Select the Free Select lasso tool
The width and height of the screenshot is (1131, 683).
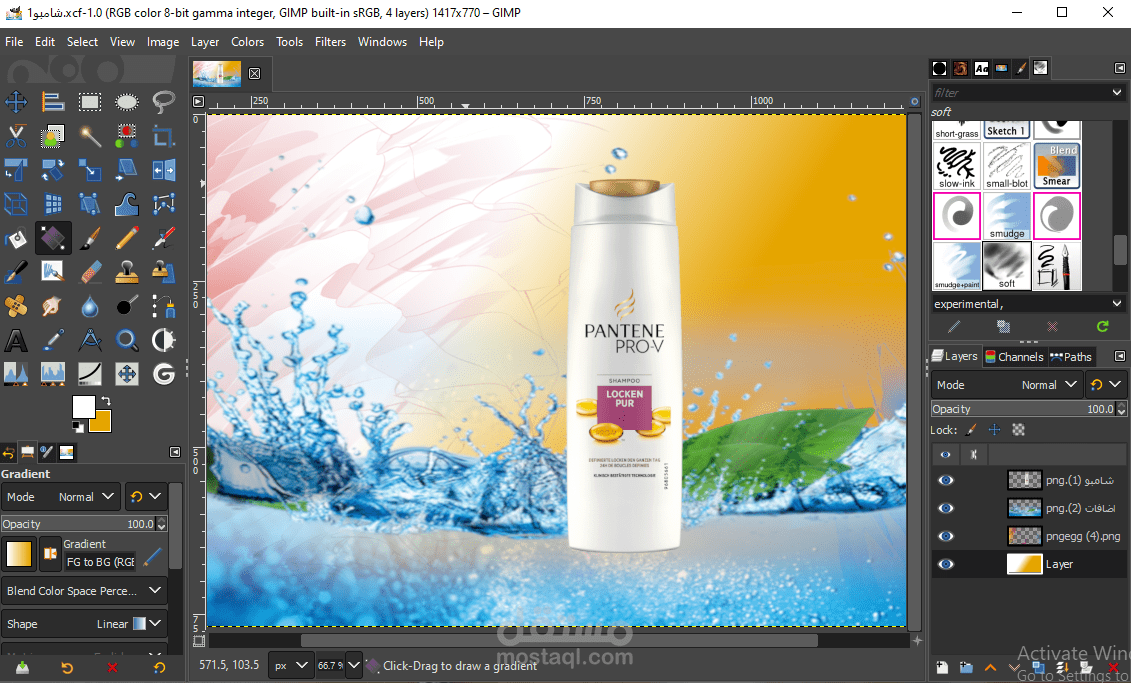click(164, 102)
